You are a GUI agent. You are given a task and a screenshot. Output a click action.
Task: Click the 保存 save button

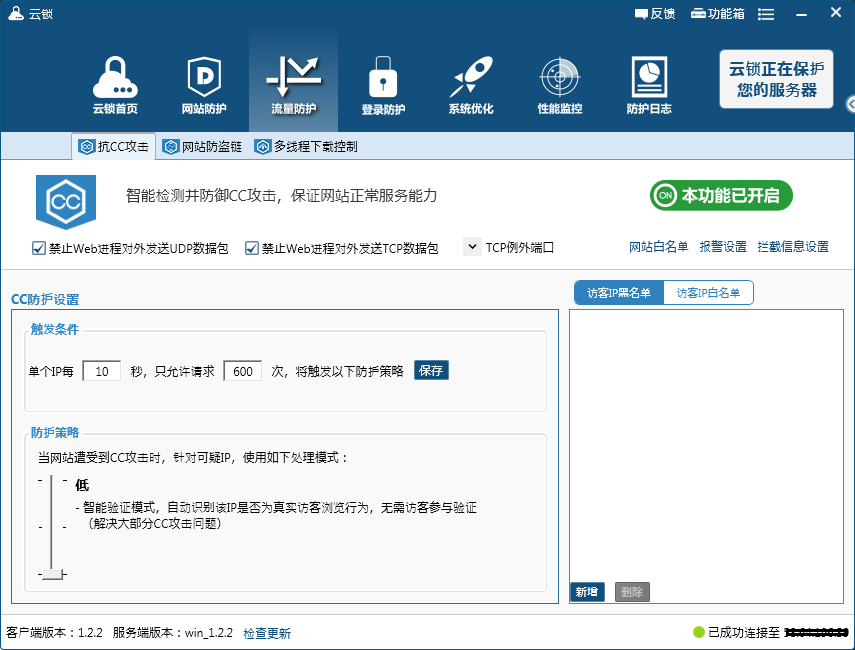pos(431,370)
